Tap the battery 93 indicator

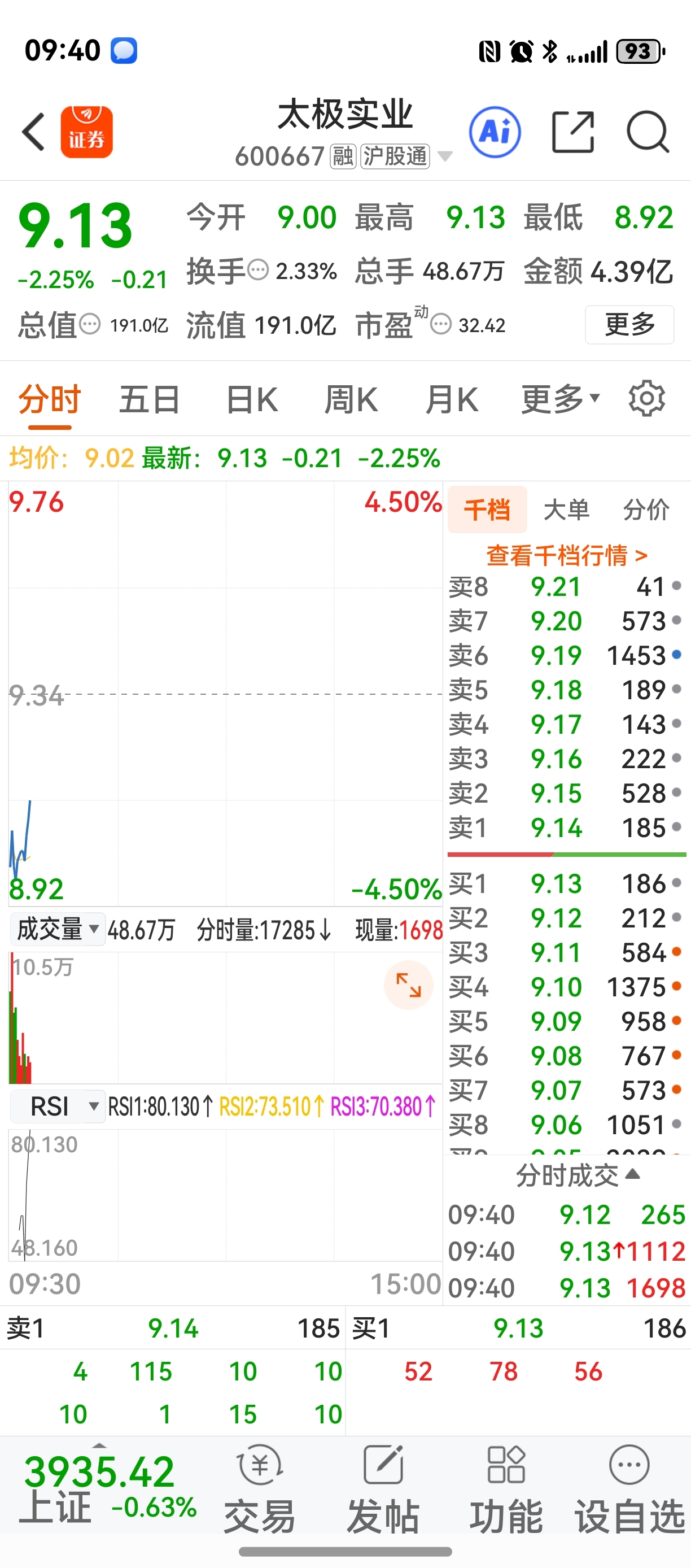point(641,51)
